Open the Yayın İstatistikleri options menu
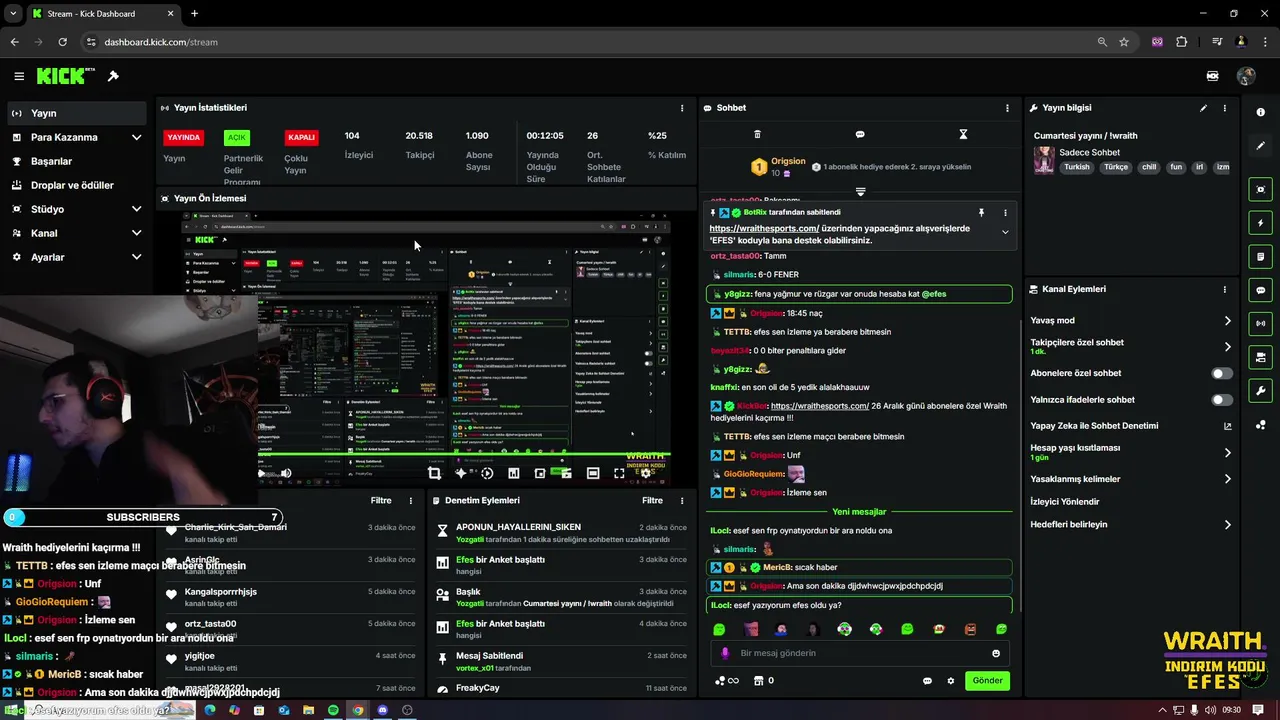The image size is (1280, 720). coord(682,108)
